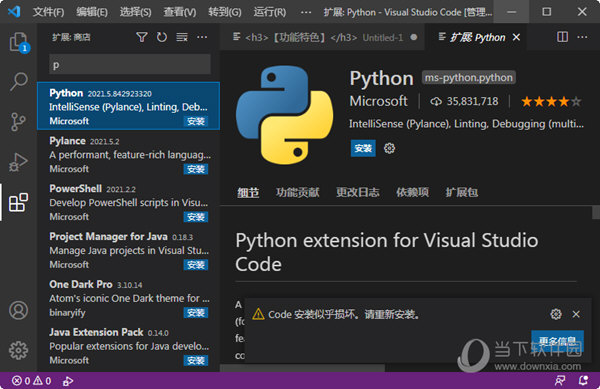The height and width of the screenshot is (389, 600).
Task: Click the debug launch icon in status bar
Action: (68, 381)
